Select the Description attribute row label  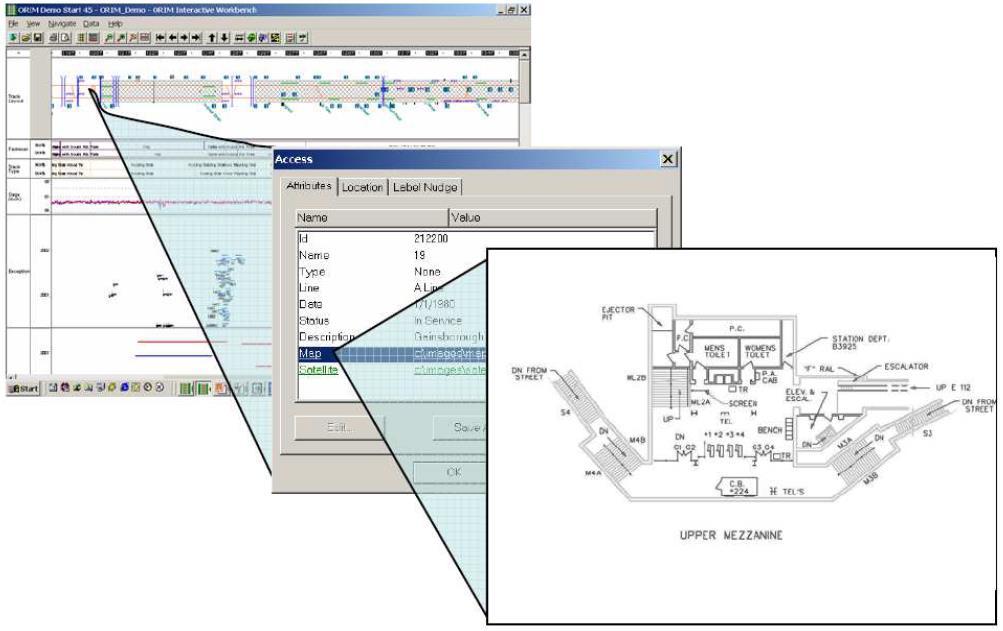click(x=327, y=337)
